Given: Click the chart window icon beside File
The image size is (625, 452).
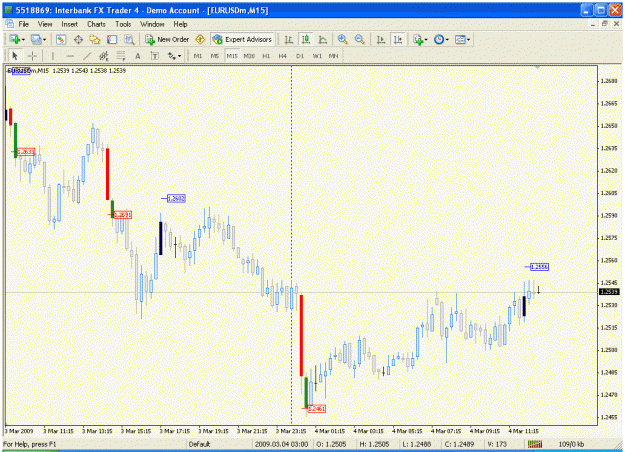Looking at the screenshot, I should click(9, 24).
